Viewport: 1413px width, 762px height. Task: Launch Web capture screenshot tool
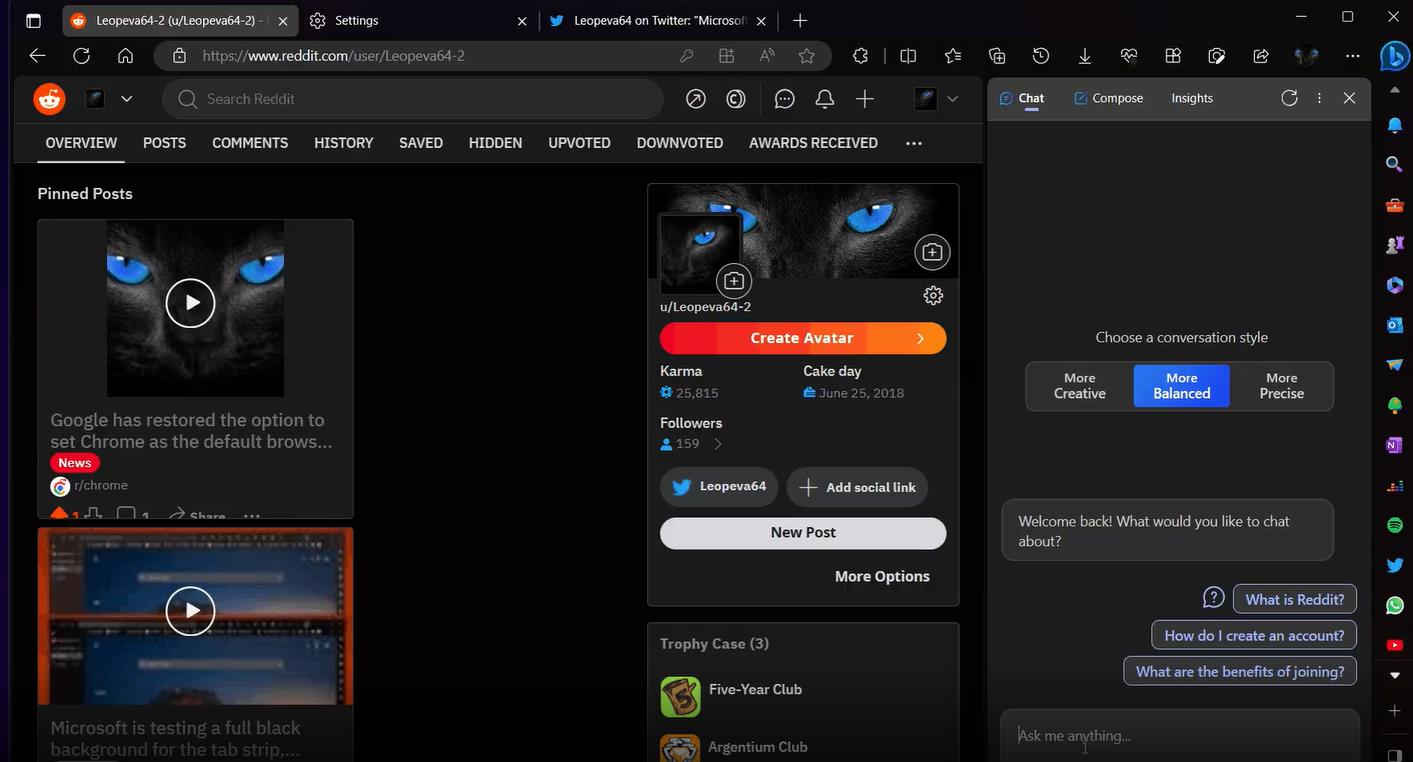pos(1217,56)
